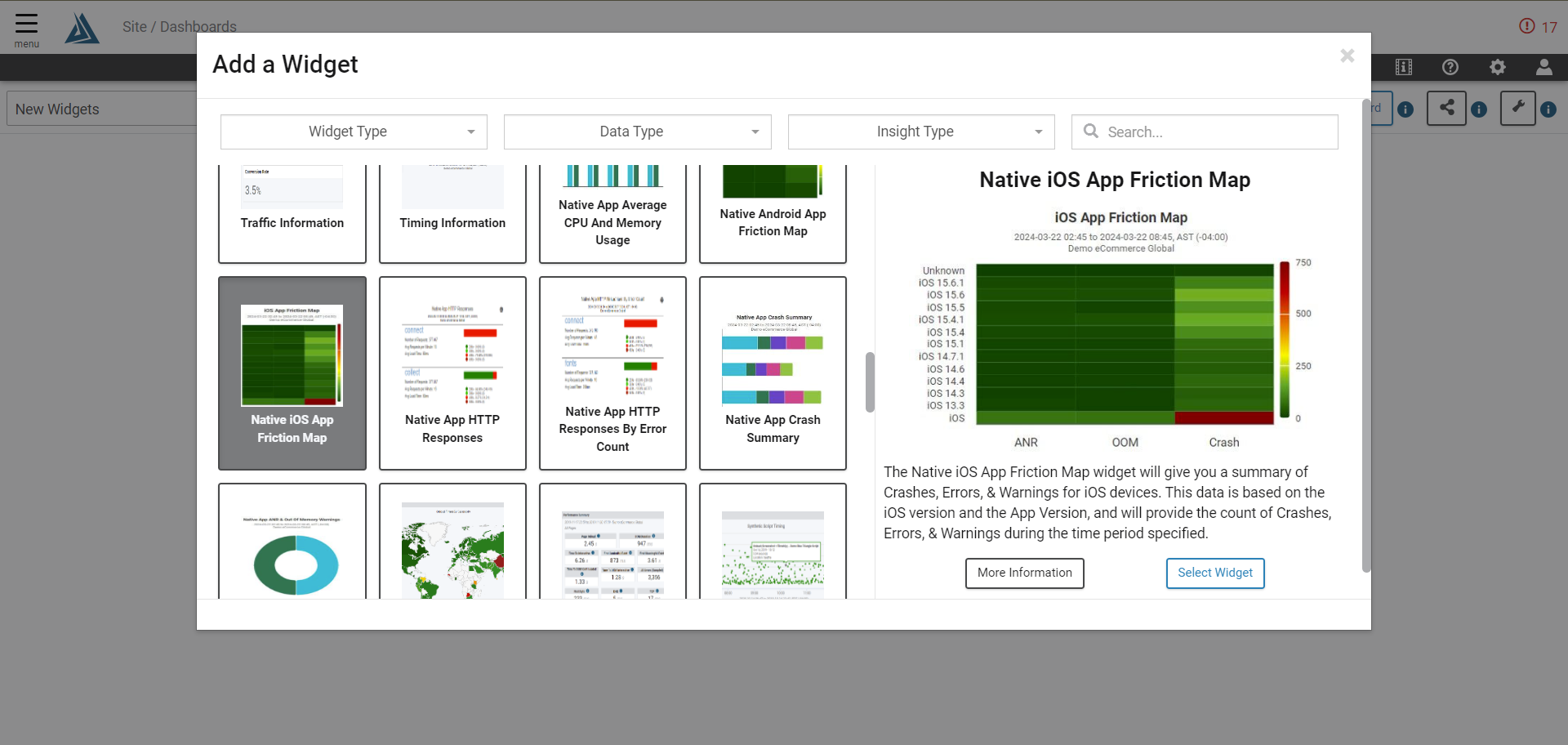1568x745 pixels.
Task: Select the Traffic Information widget
Action: [x=292, y=214]
